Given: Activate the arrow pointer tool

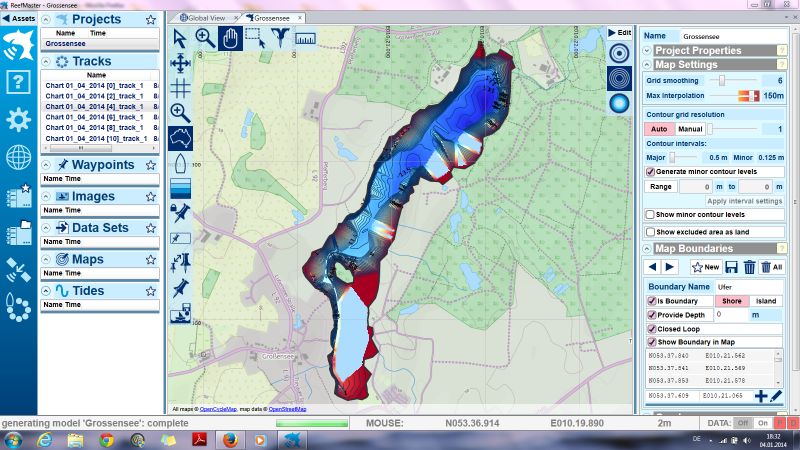Looking at the screenshot, I should click(181, 38).
